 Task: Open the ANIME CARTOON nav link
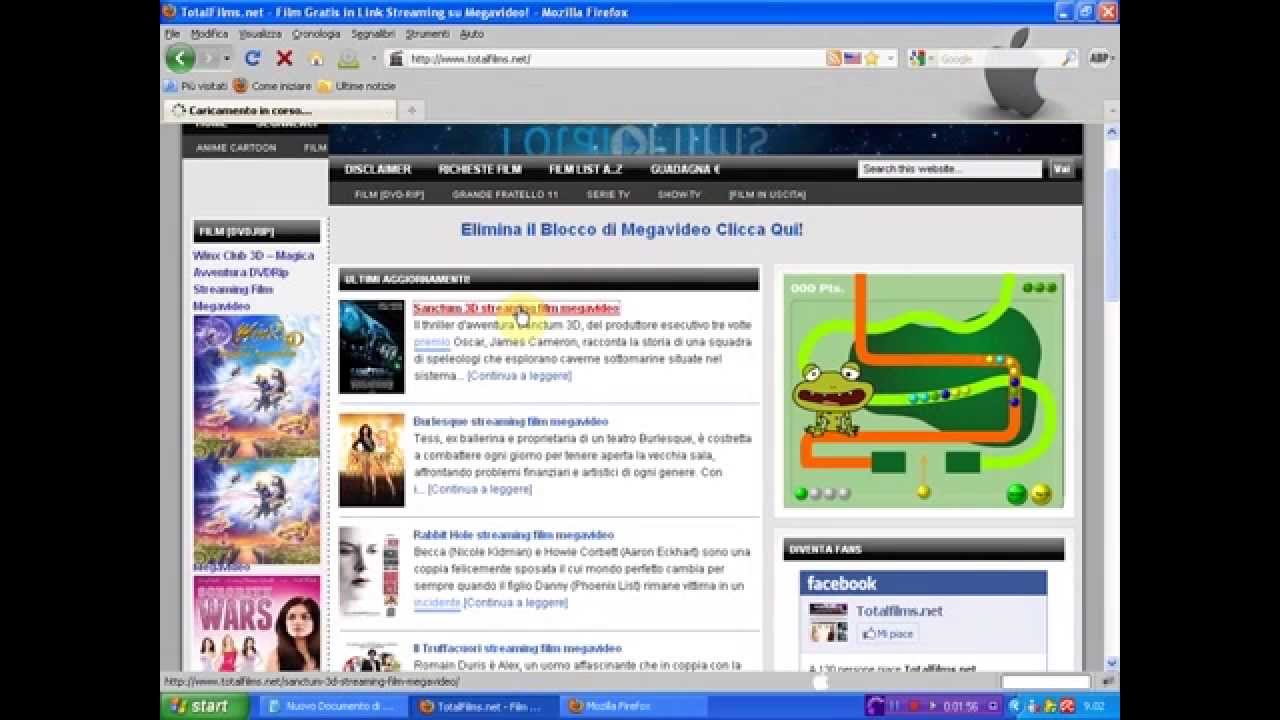pyautogui.click(x=236, y=147)
